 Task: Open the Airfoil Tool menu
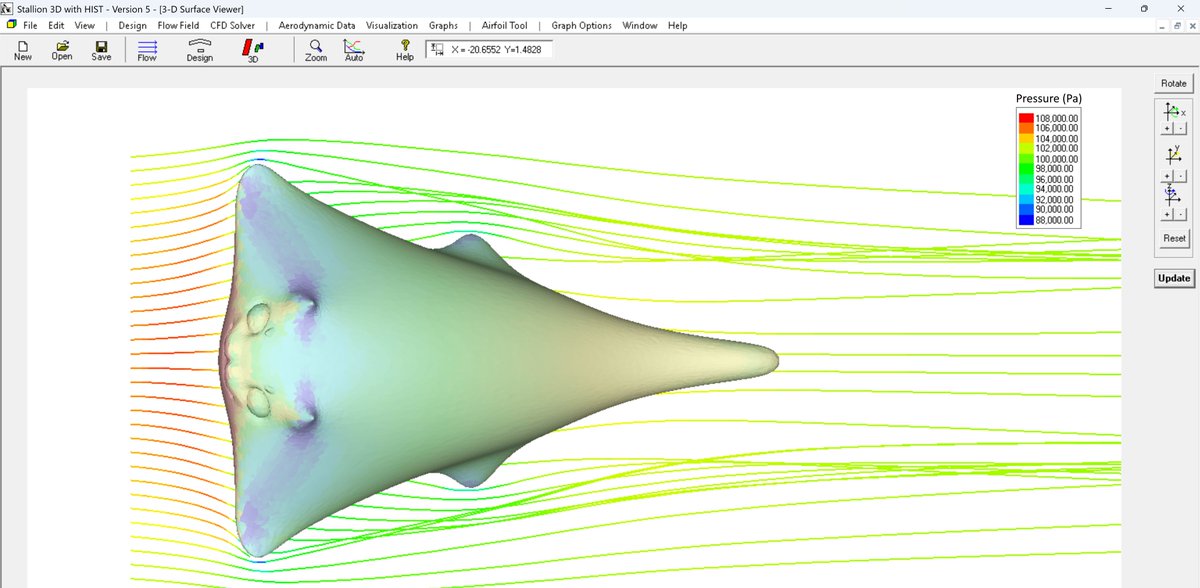tap(505, 25)
